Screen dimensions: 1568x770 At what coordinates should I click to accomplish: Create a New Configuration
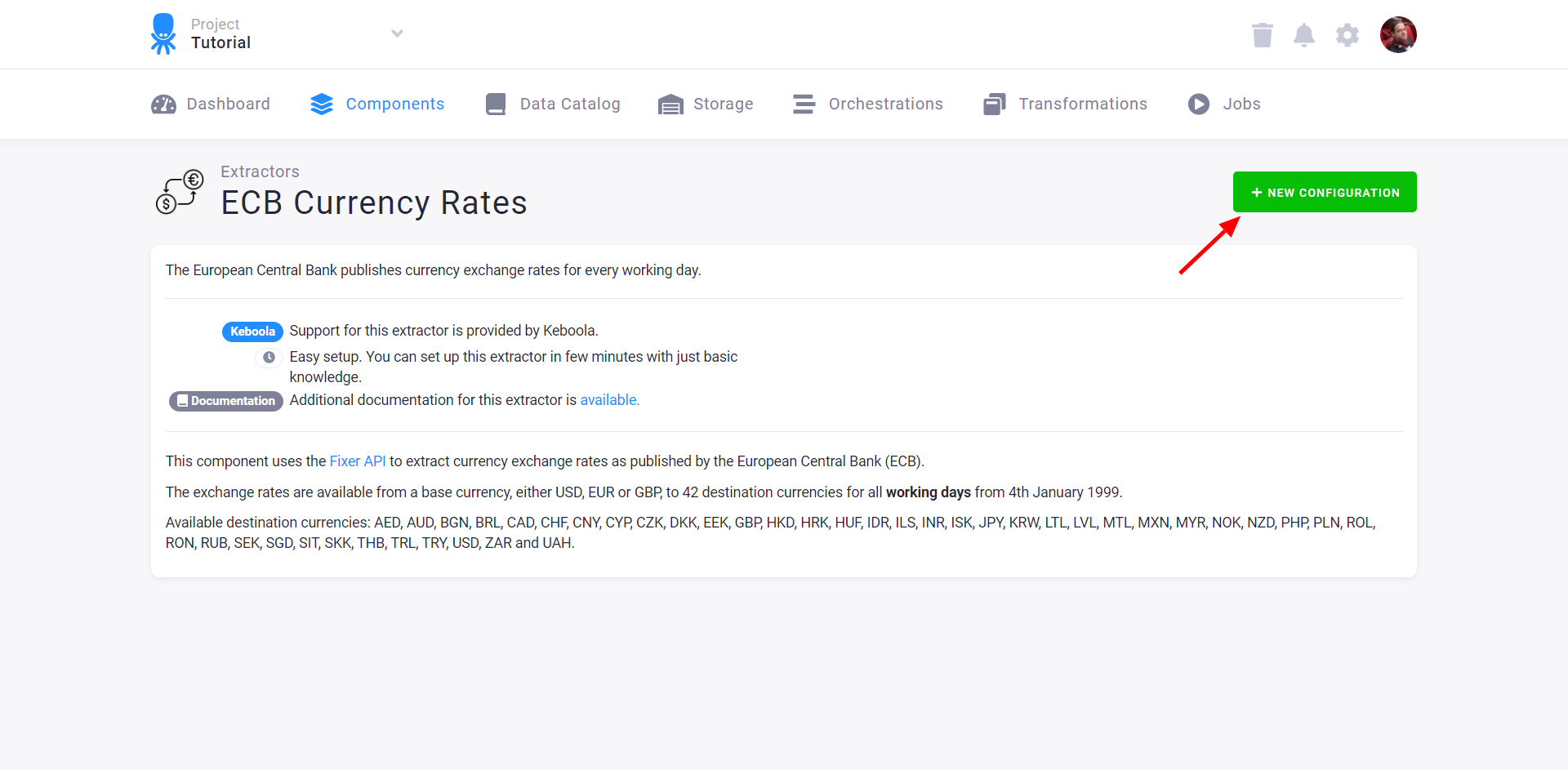click(1325, 192)
